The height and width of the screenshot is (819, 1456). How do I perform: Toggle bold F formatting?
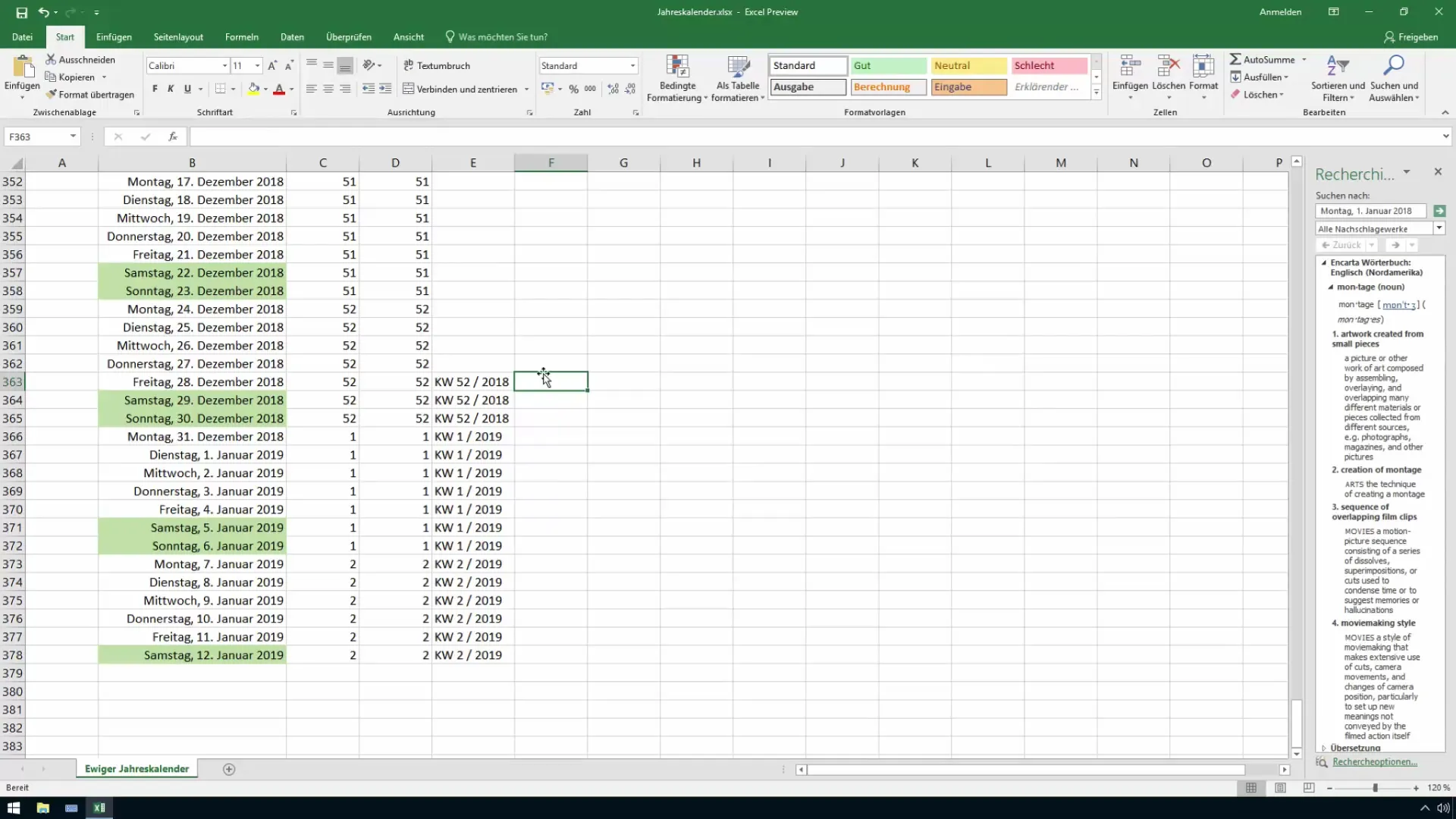pyautogui.click(x=155, y=89)
